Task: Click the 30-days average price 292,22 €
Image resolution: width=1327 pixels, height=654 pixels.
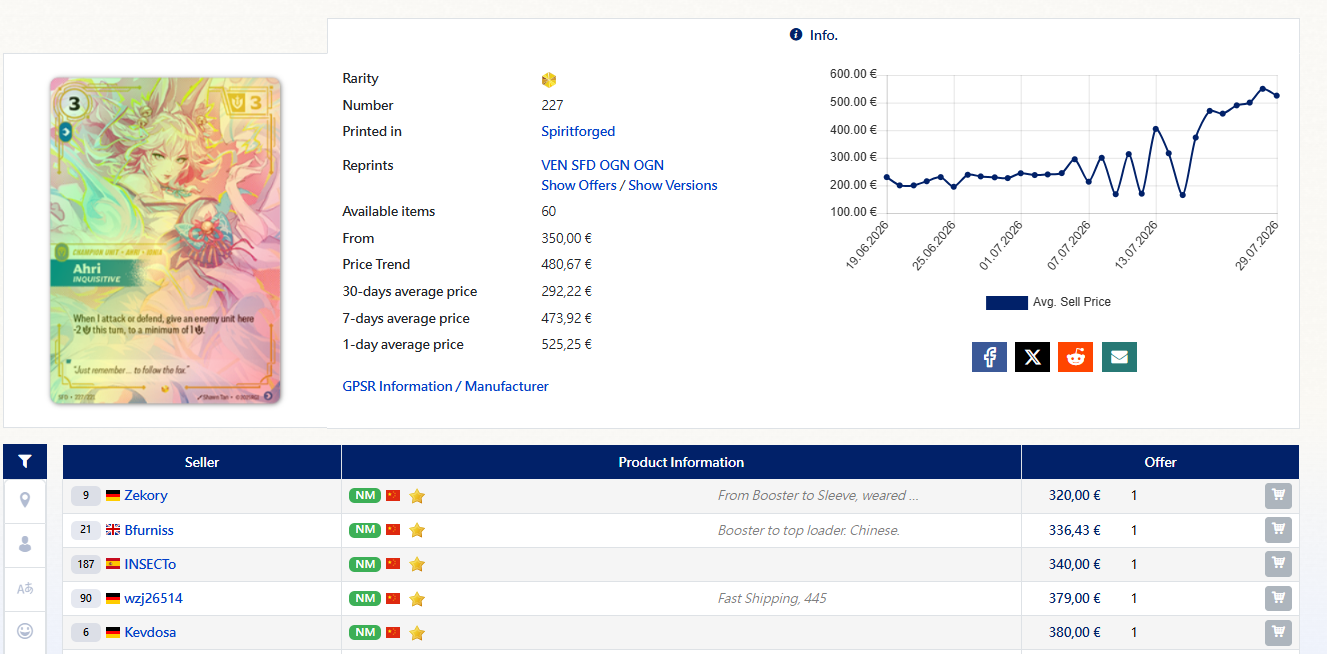Action: tap(566, 291)
